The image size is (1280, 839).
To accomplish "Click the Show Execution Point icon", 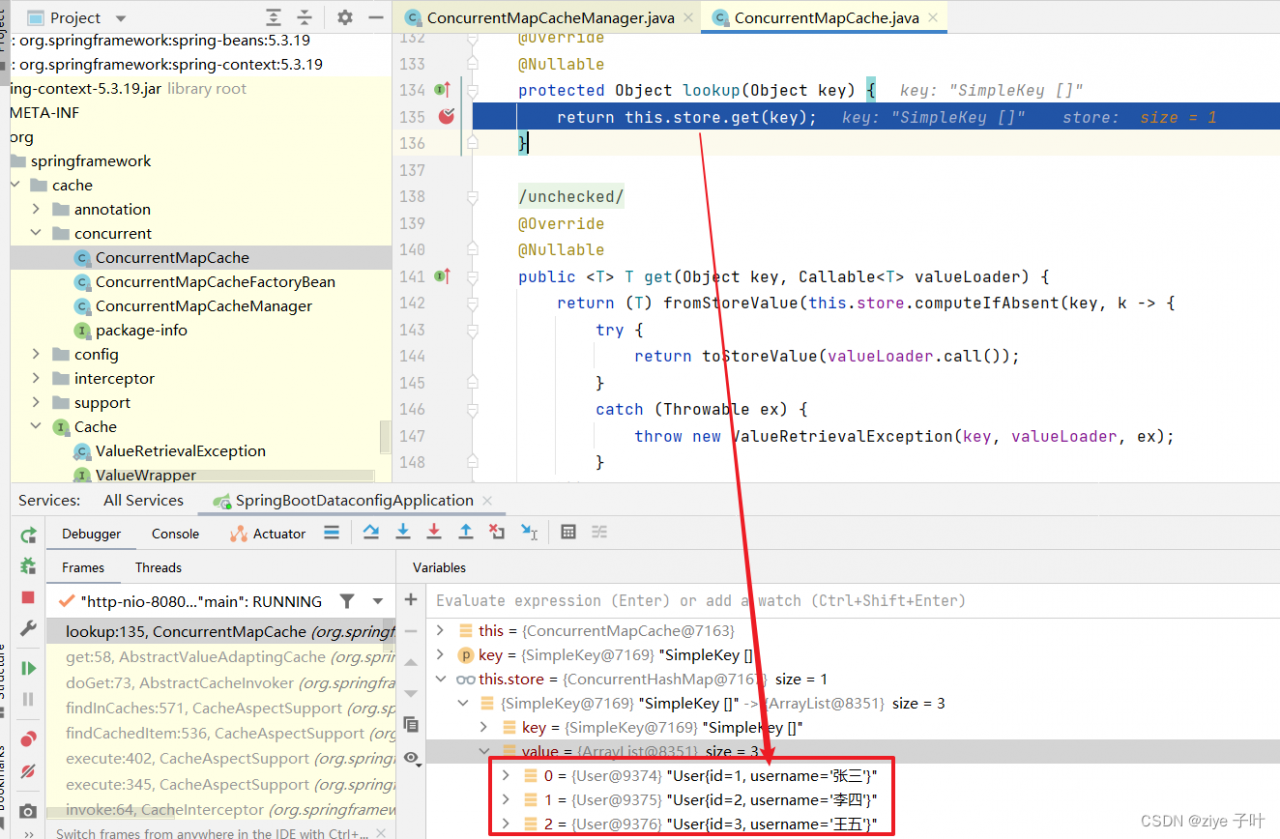I will coord(332,533).
